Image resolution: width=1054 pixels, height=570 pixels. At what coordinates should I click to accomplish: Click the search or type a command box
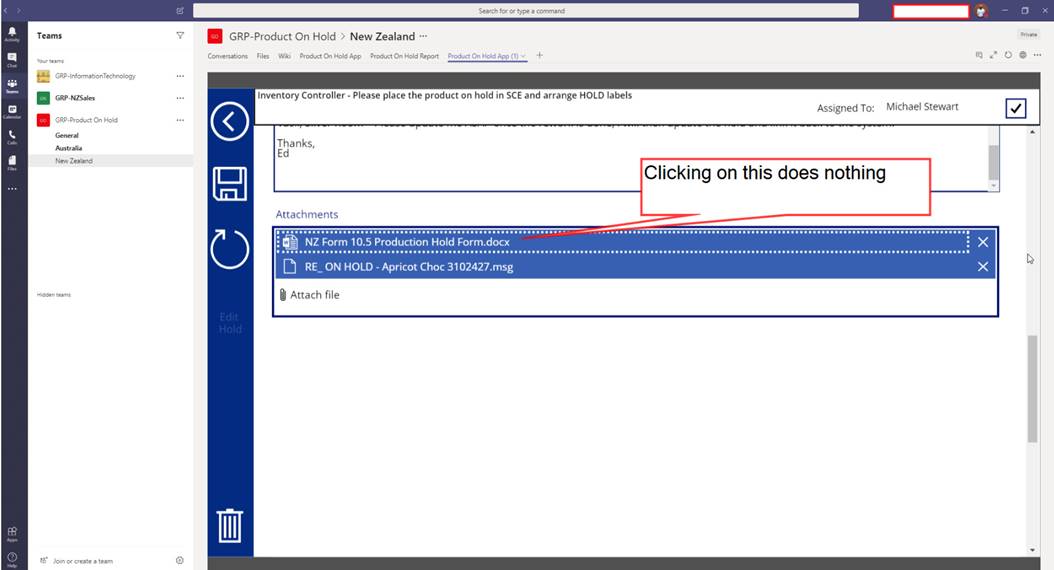526,11
